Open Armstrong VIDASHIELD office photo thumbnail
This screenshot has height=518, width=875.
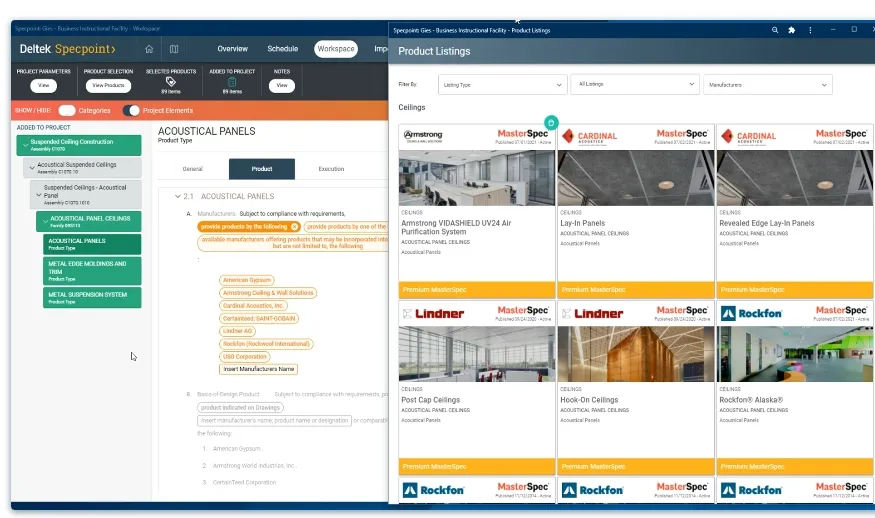pos(477,178)
